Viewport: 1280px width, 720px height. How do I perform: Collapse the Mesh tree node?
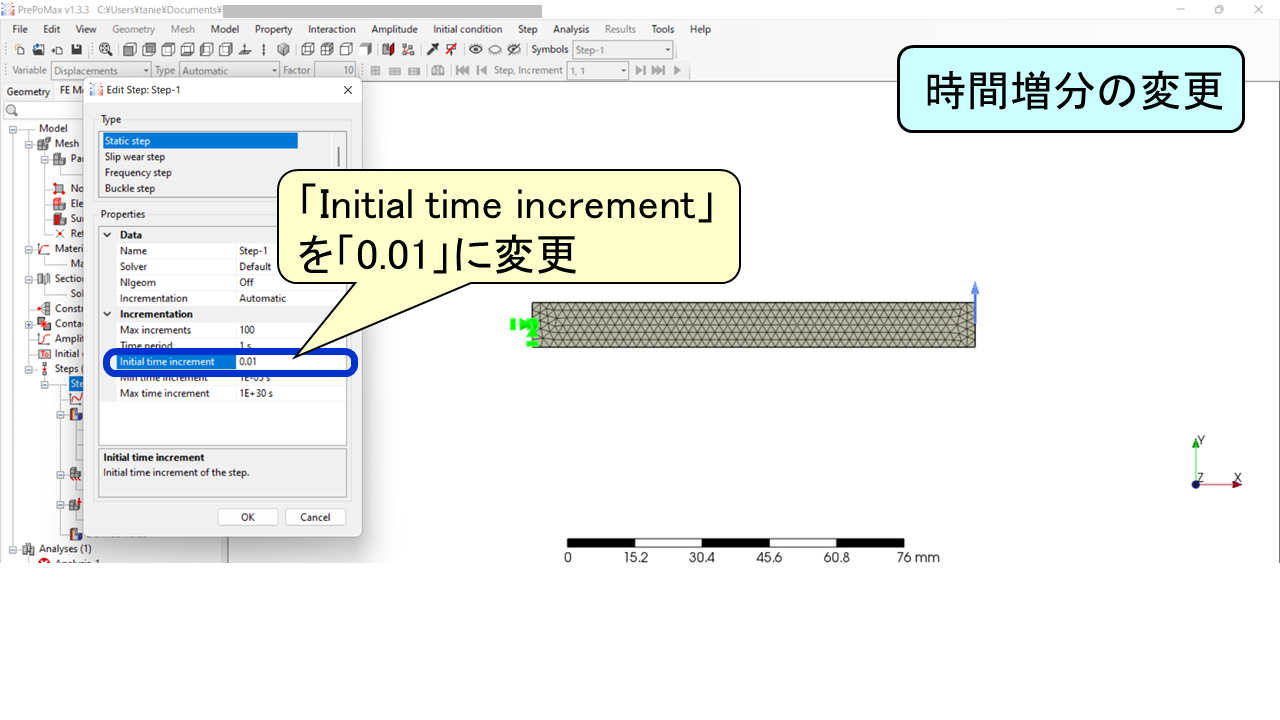coord(29,143)
